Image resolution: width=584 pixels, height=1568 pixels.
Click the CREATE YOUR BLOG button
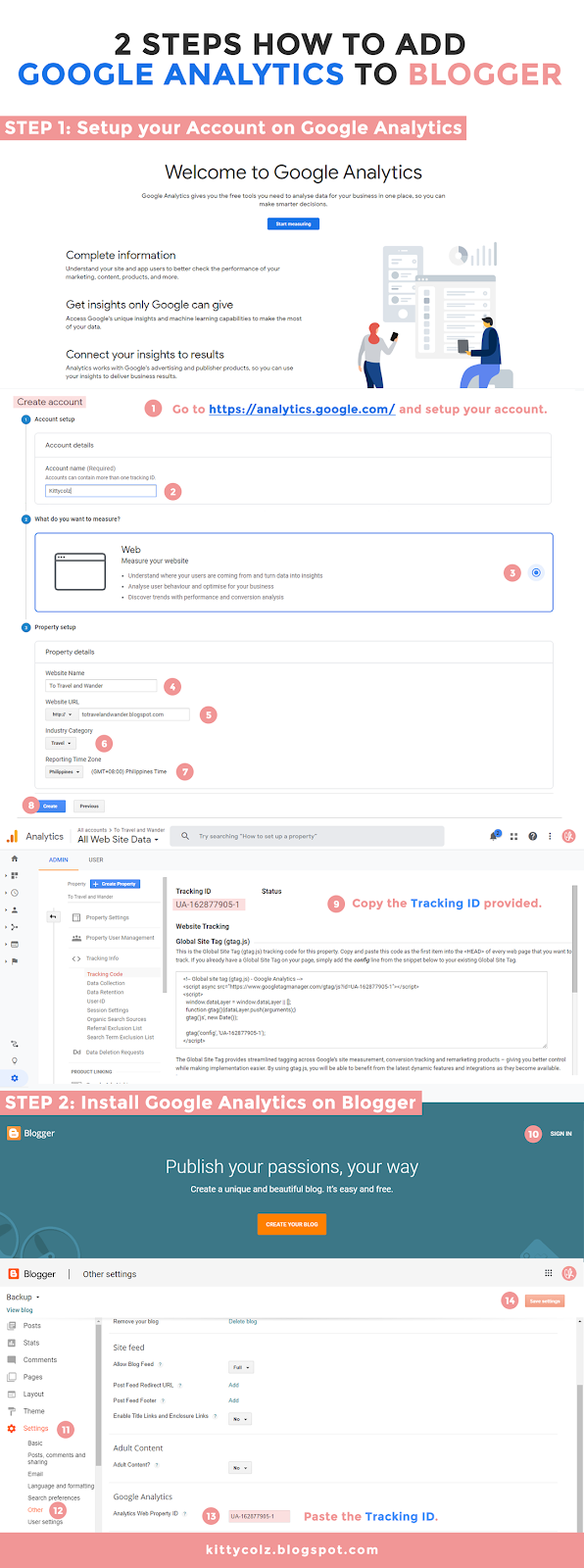(x=292, y=1224)
